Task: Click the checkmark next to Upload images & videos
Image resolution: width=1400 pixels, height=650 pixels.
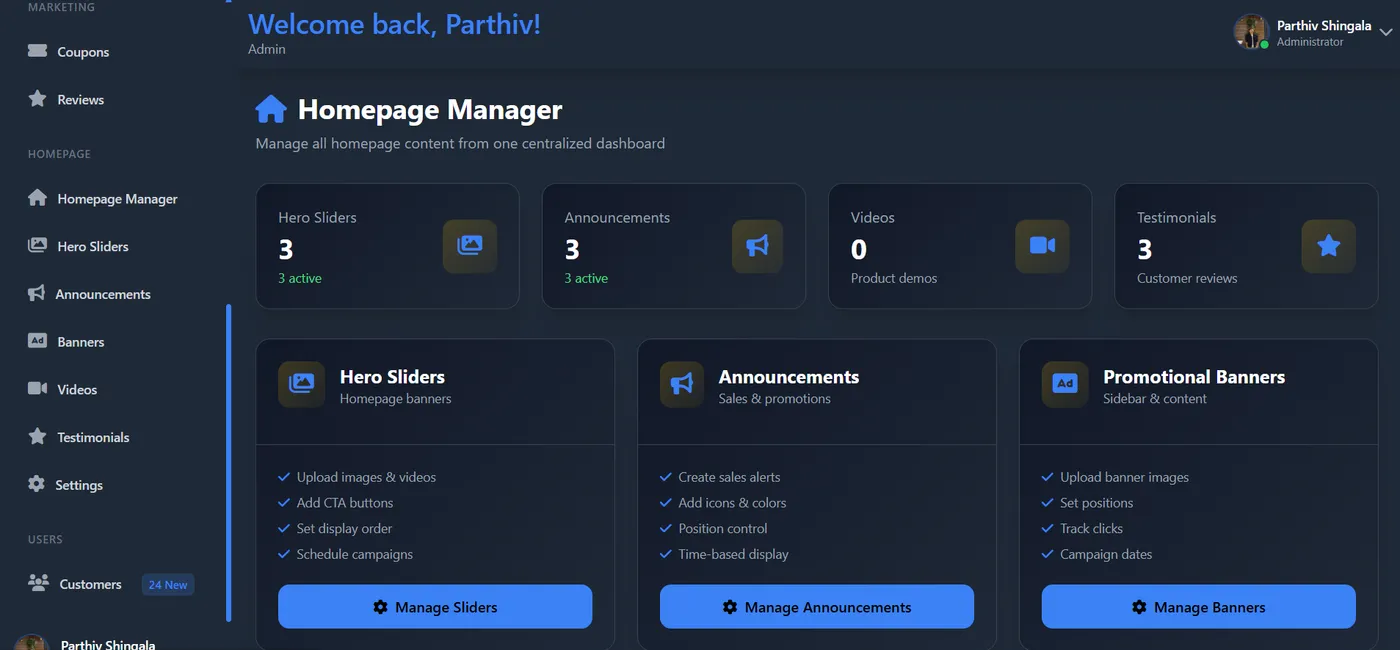Action: coord(284,477)
